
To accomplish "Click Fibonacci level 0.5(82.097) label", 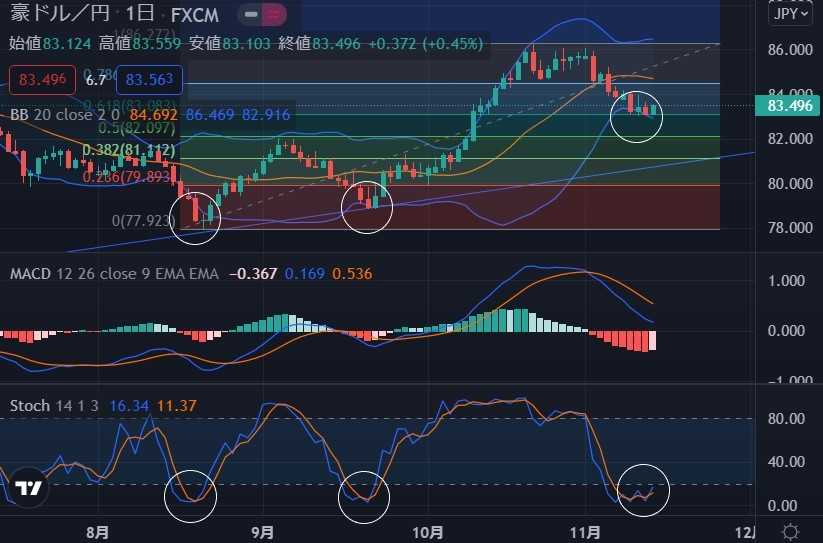I will coord(136,128).
